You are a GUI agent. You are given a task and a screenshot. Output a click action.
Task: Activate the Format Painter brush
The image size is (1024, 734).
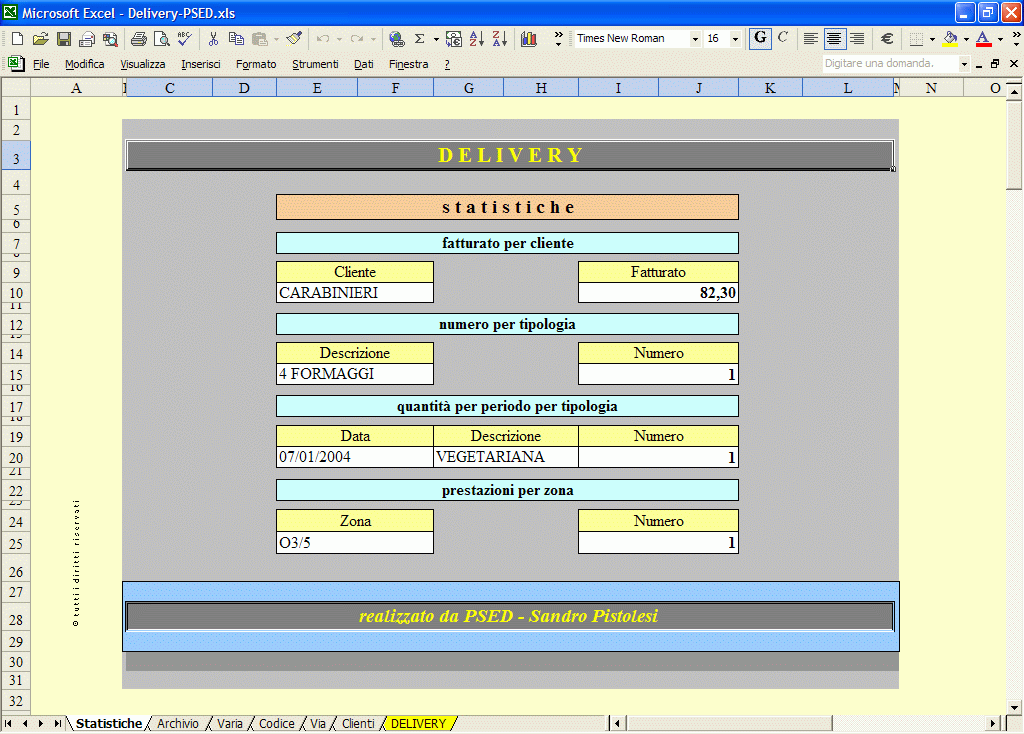[x=295, y=39]
